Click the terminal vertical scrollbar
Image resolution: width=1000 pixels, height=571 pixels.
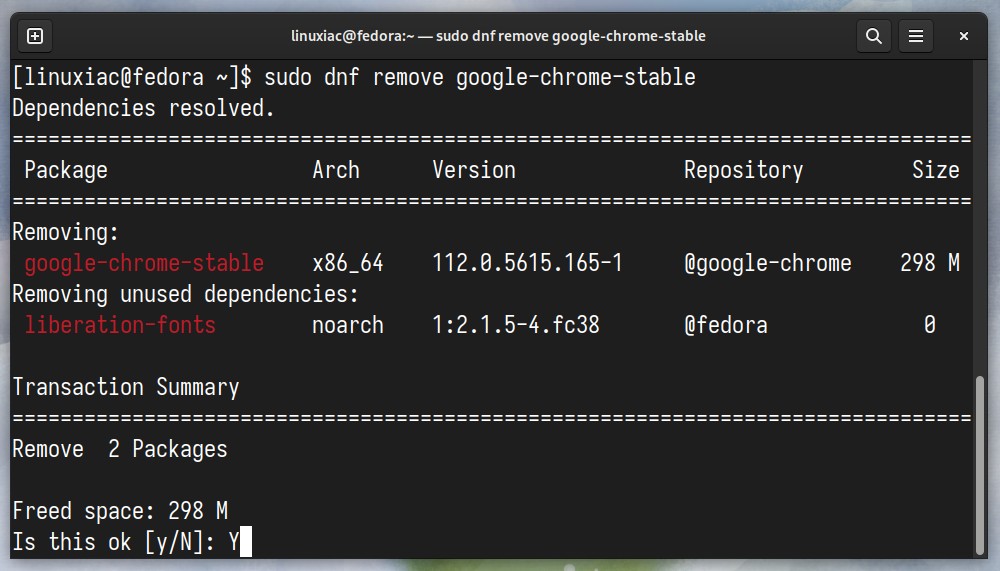click(980, 465)
